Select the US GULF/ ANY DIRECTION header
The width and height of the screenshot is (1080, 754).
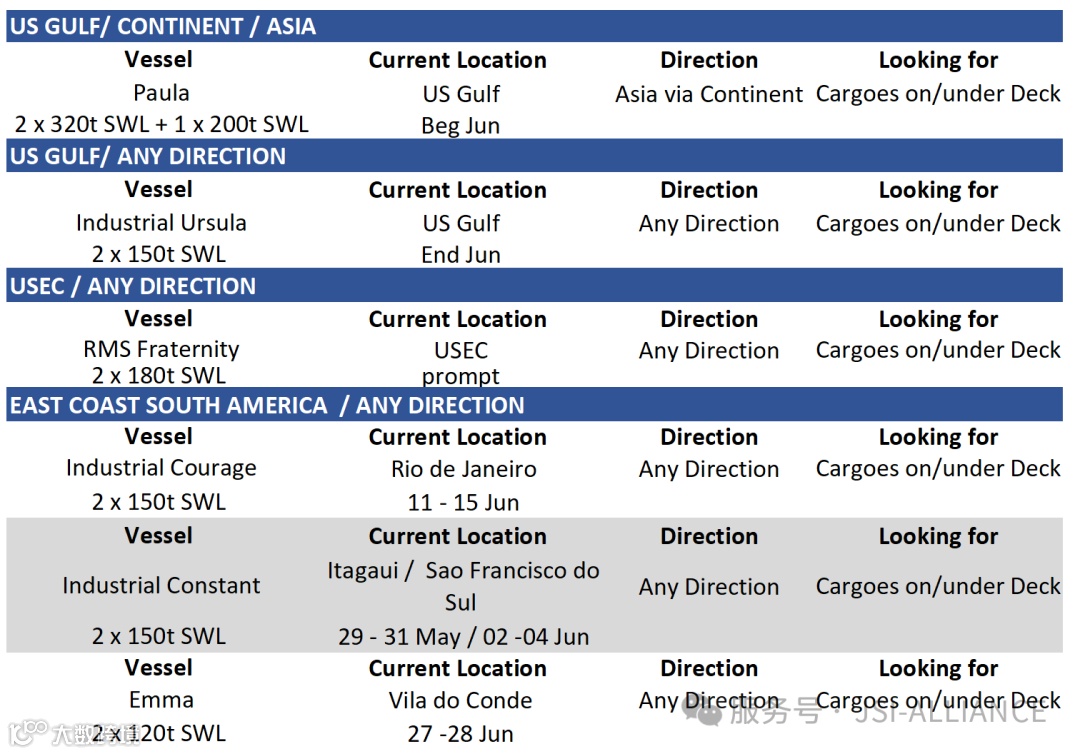[x=534, y=156]
